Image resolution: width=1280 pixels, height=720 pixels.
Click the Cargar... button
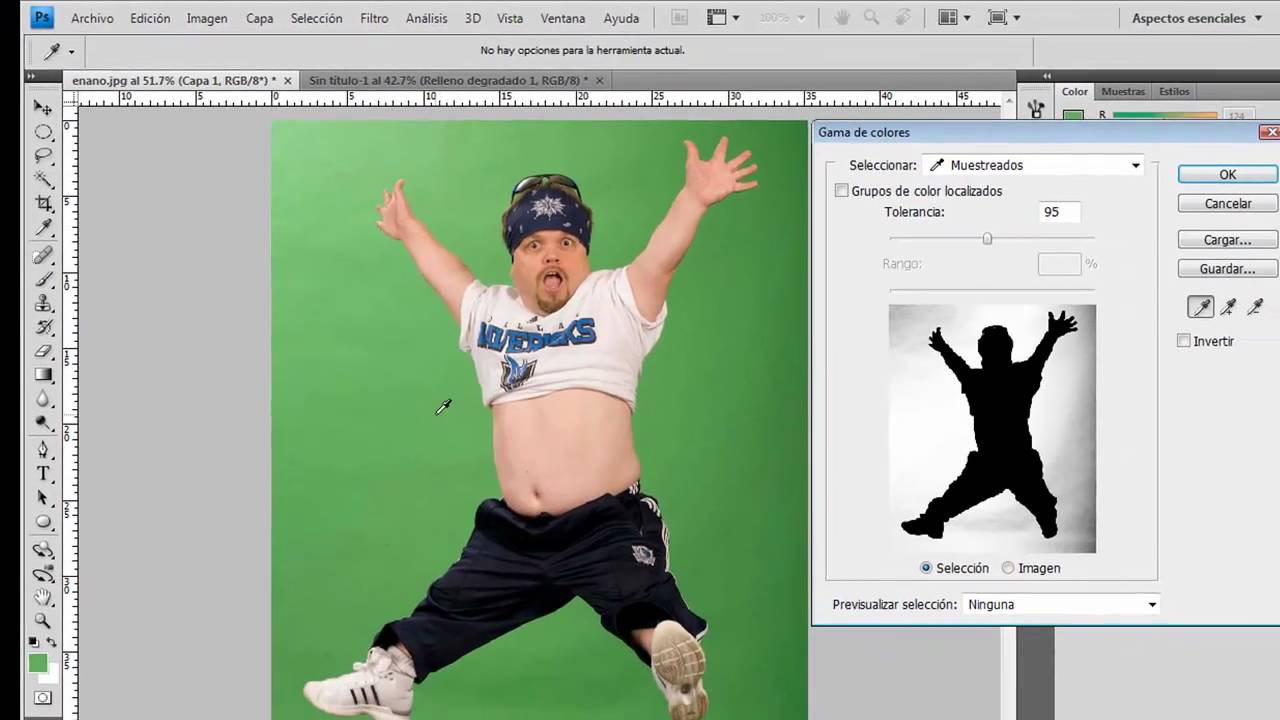point(1228,240)
